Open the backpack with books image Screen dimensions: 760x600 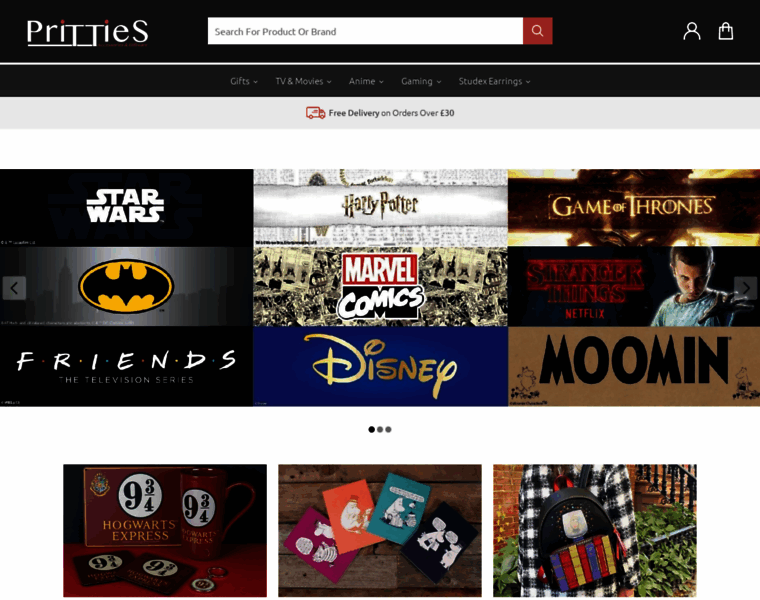click(595, 531)
